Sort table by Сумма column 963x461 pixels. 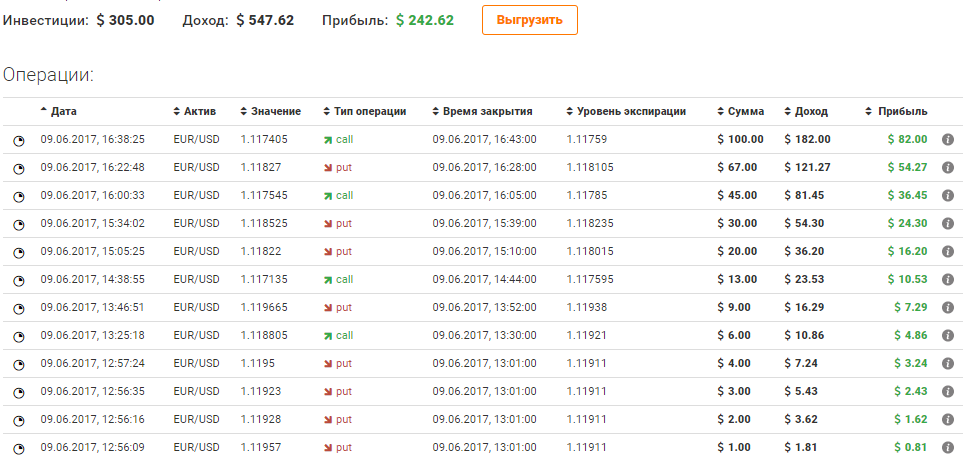pyautogui.click(x=746, y=111)
